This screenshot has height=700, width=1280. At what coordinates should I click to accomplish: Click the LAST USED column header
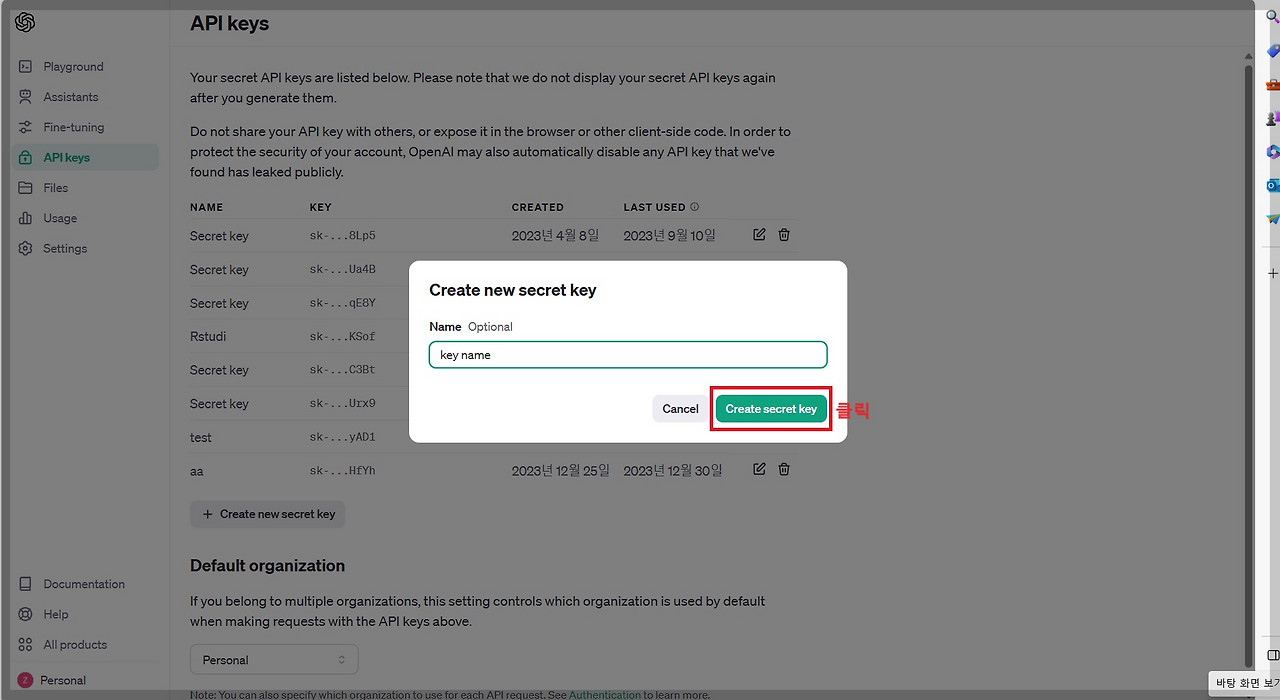click(655, 207)
